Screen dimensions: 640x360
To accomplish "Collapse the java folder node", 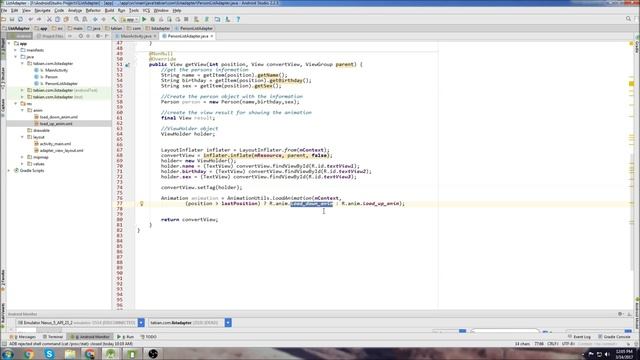I will pos(16,57).
